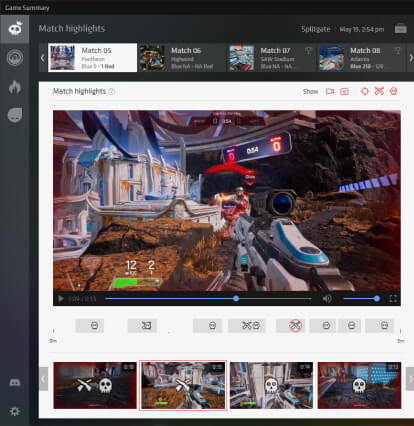The height and width of the screenshot is (426, 414).
Task: Click the 'Game Summary' window title
Action: click(27, 8)
